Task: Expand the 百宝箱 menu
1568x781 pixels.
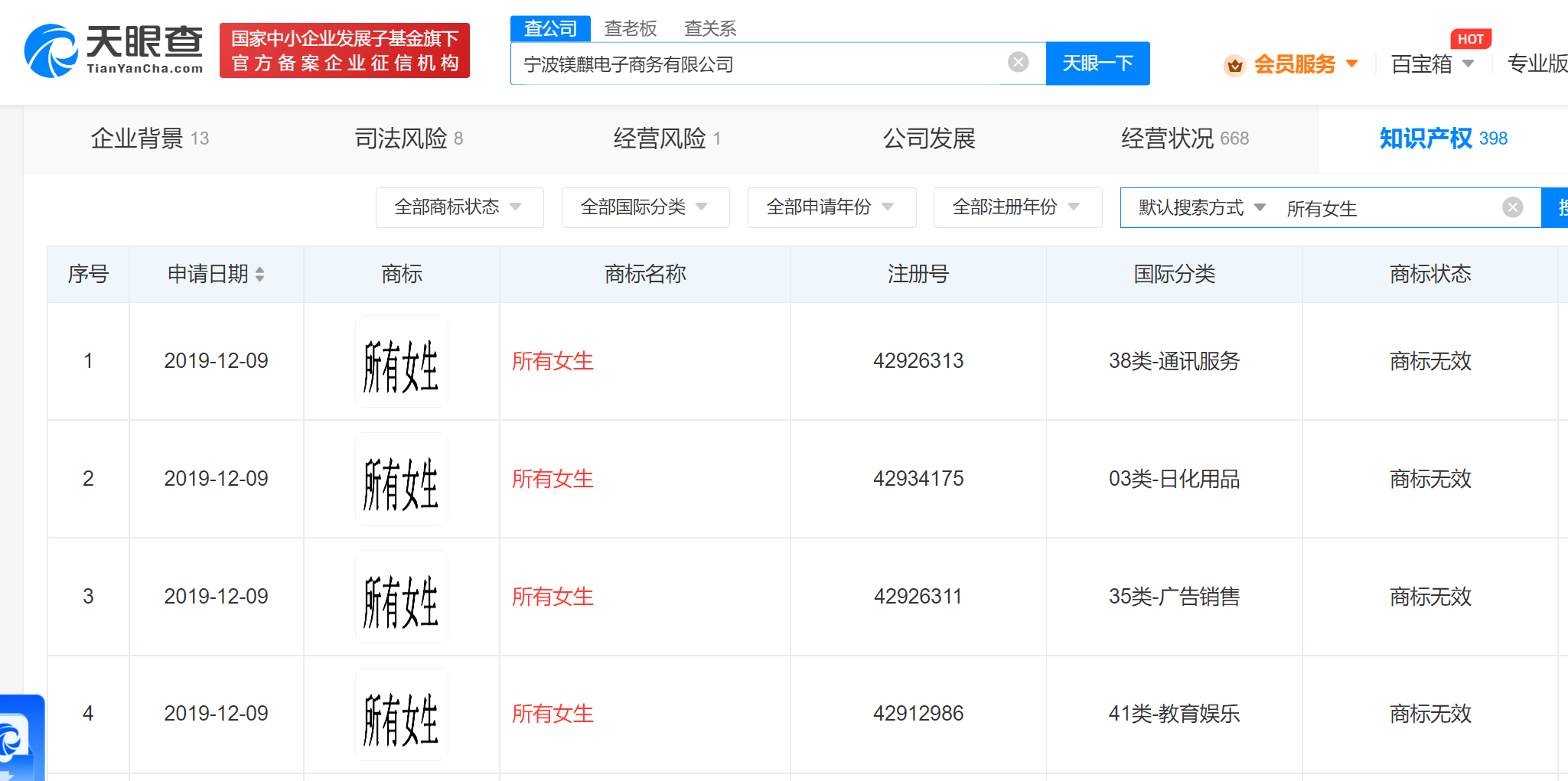Action: point(1432,63)
